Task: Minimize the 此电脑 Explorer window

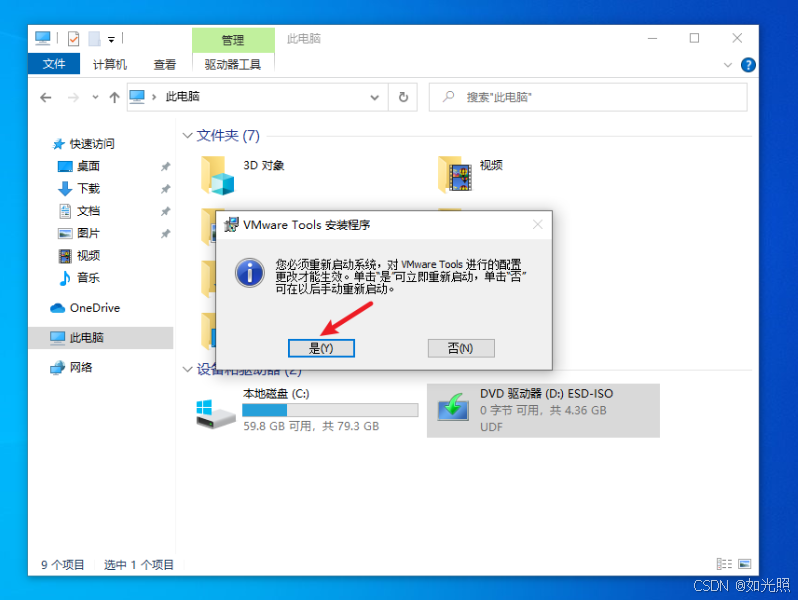Action: (x=652, y=38)
